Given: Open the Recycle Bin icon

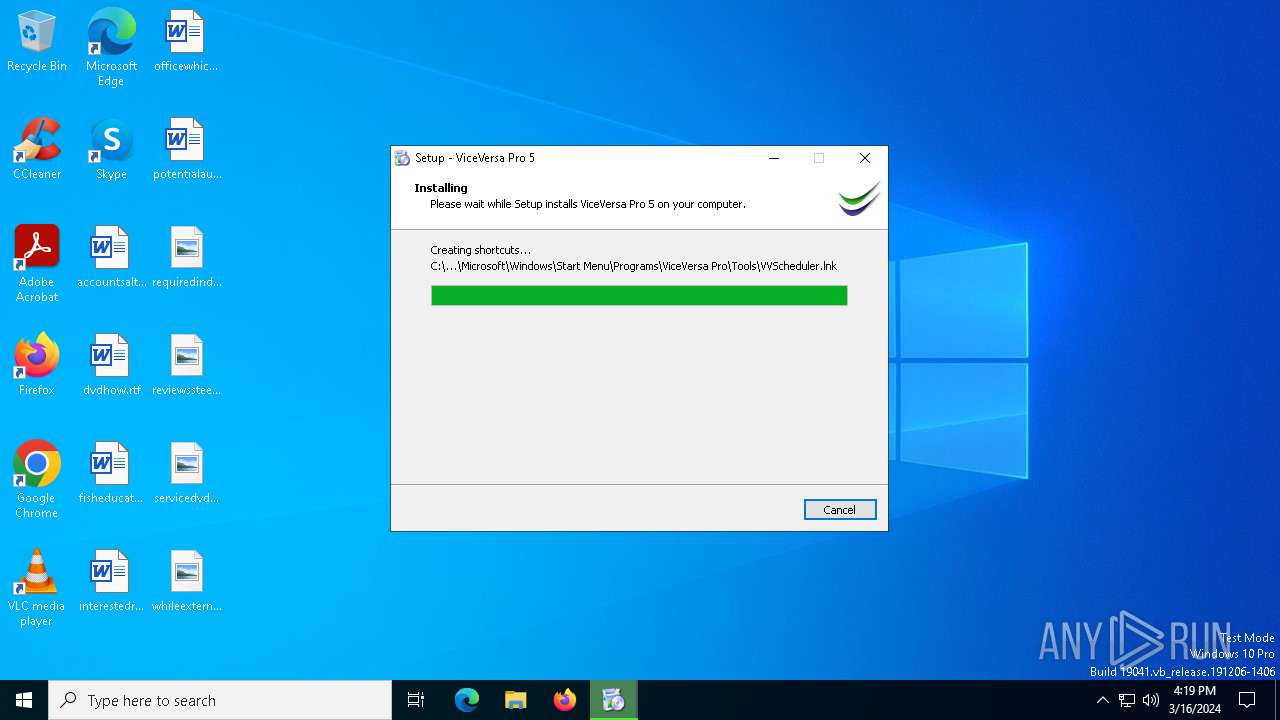Looking at the screenshot, I should [x=37, y=42].
